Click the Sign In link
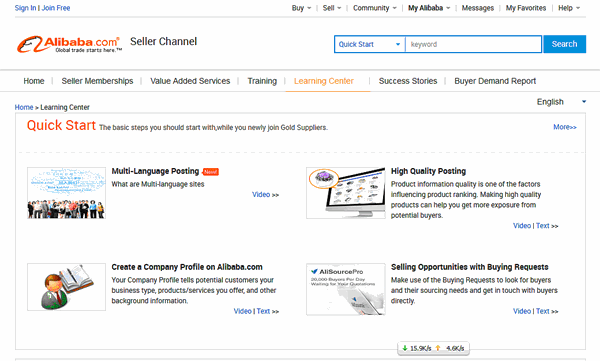 pos(25,8)
